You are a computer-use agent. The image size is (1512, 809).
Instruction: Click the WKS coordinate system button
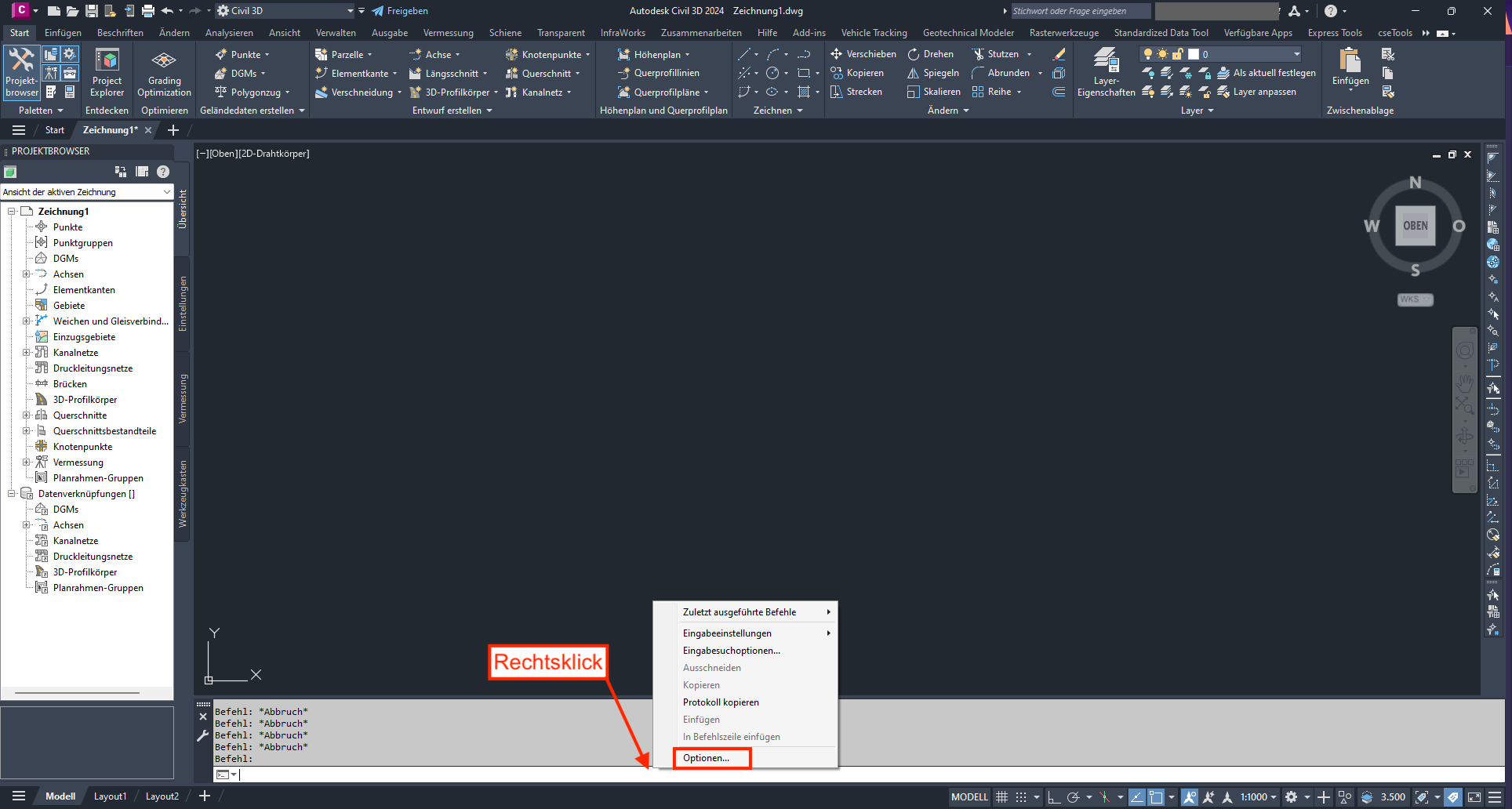[1415, 299]
